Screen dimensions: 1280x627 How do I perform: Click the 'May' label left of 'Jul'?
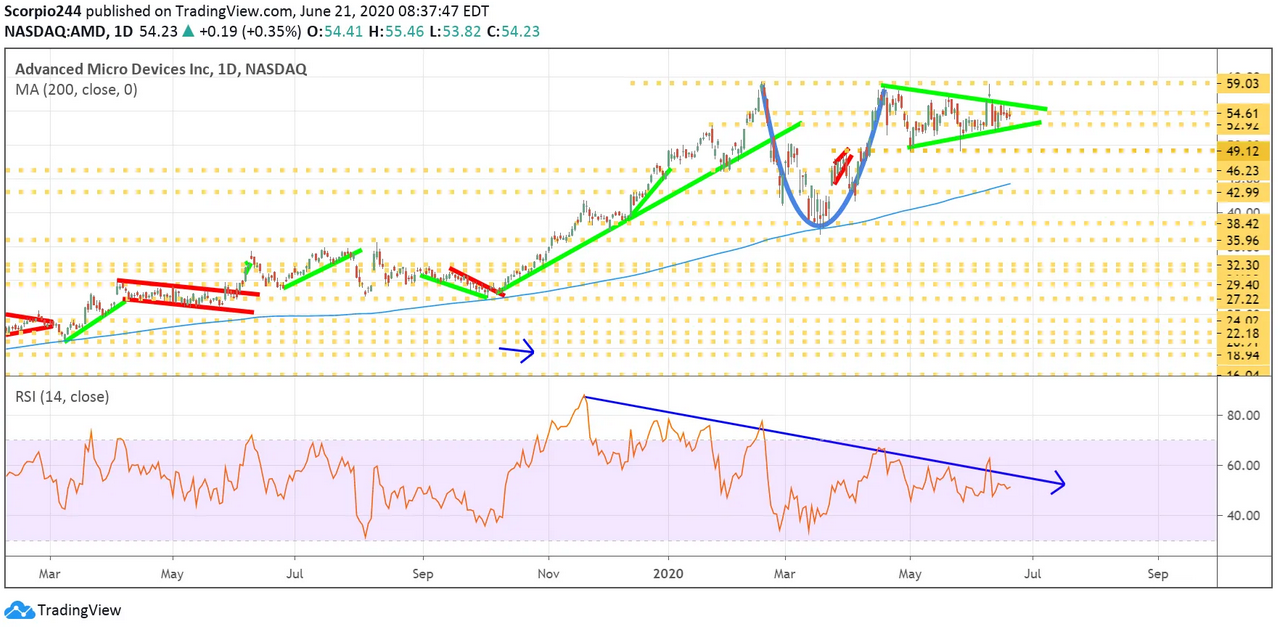pos(172,575)
